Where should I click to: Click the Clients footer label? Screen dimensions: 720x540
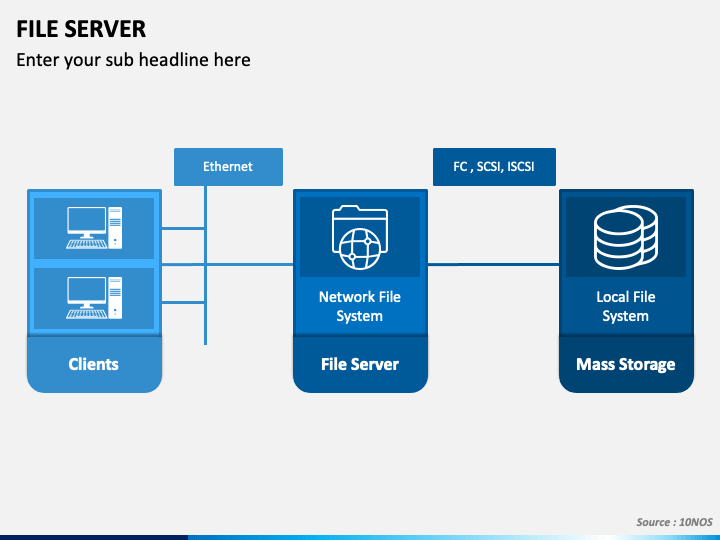tap(94, 364)
